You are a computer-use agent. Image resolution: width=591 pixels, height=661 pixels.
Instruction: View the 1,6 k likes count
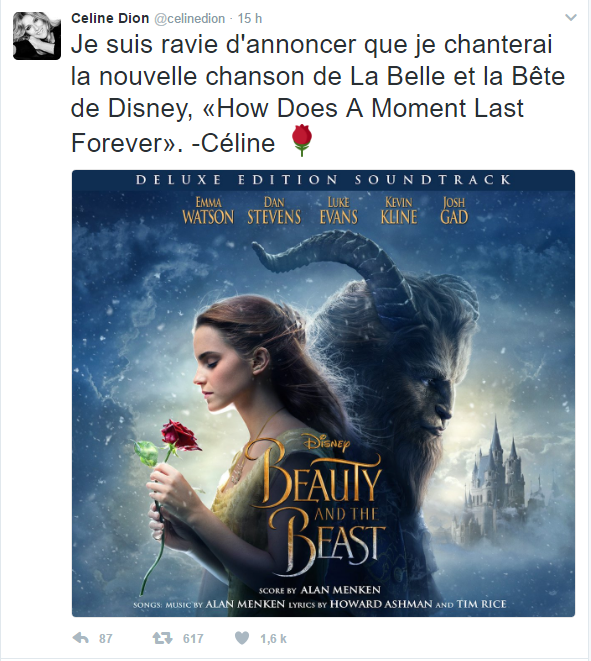click(x=273, y=639)
